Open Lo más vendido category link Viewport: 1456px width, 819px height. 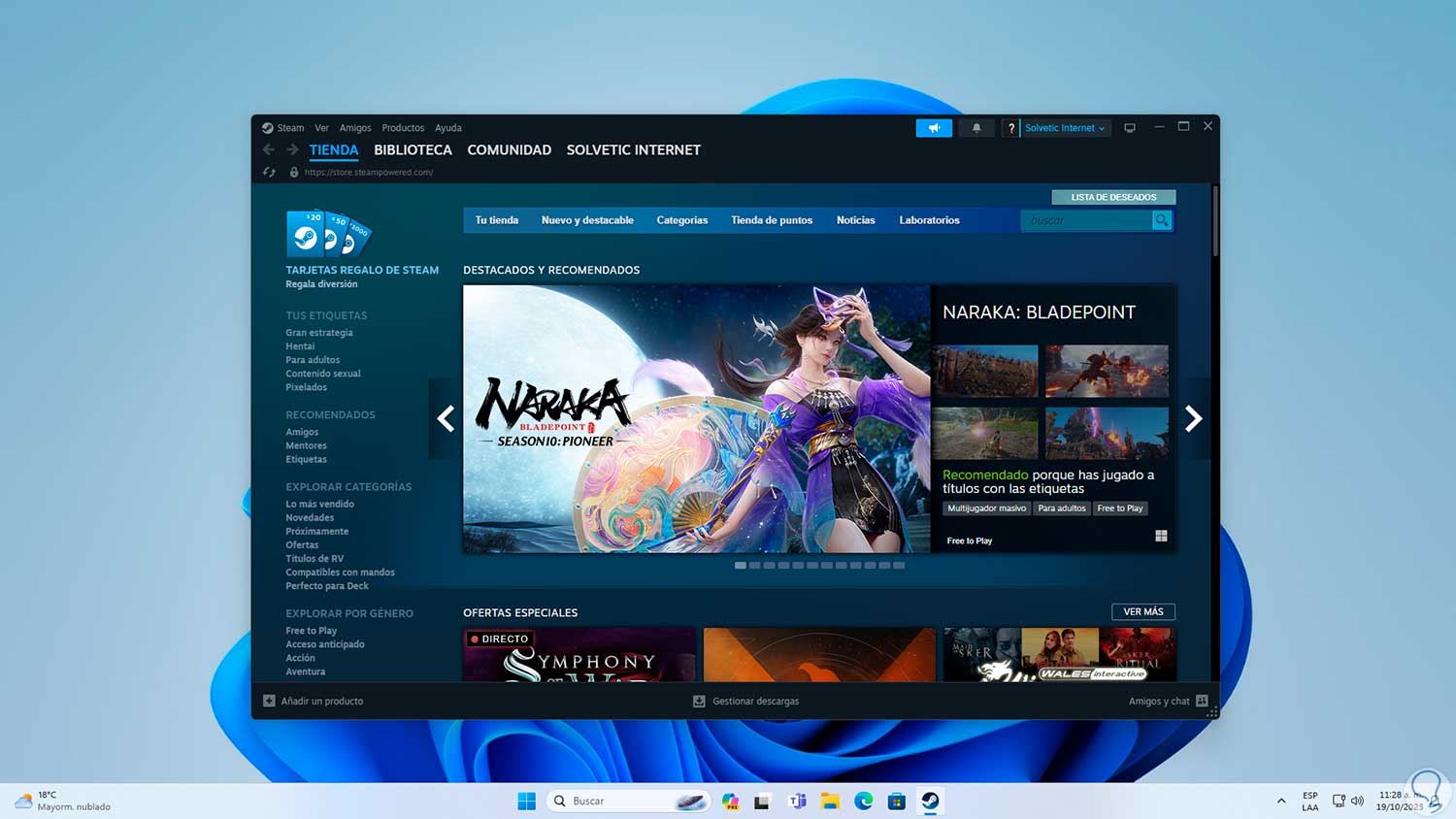coord(319,504)
